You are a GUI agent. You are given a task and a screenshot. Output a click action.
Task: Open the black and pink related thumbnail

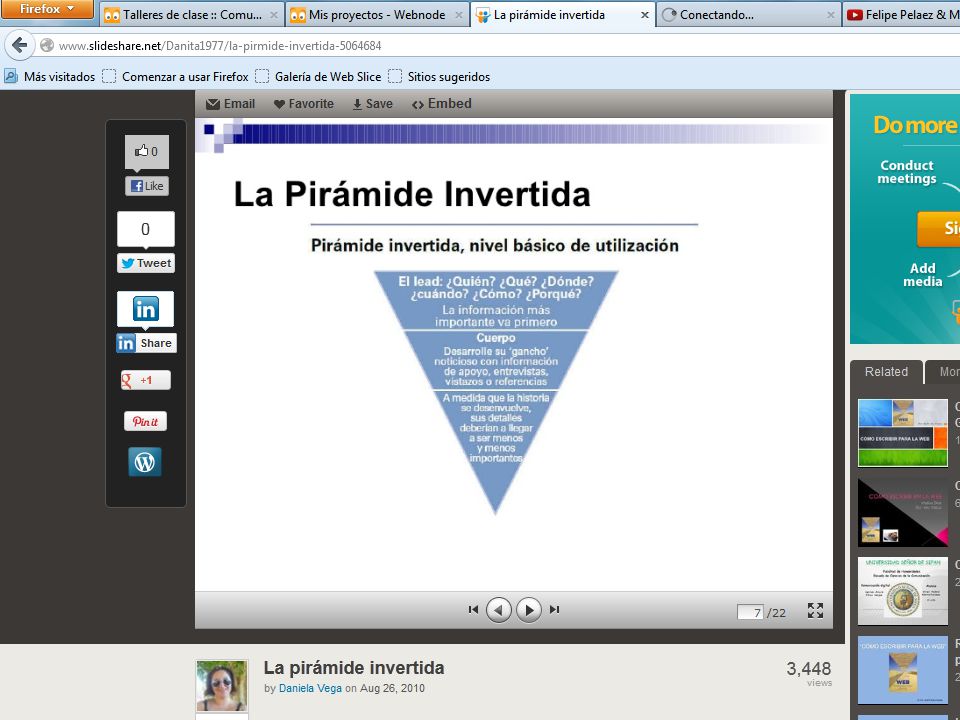902,512
